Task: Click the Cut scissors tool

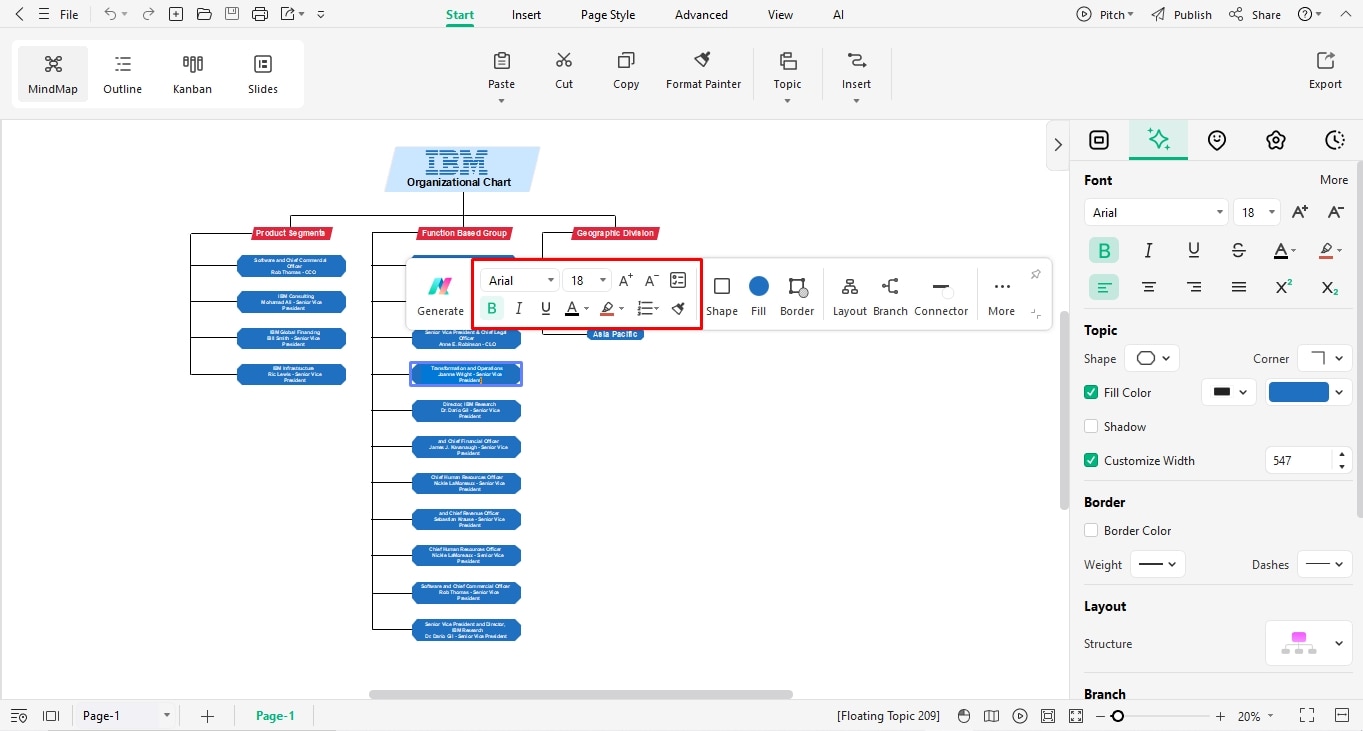Action: click(564, 71)
